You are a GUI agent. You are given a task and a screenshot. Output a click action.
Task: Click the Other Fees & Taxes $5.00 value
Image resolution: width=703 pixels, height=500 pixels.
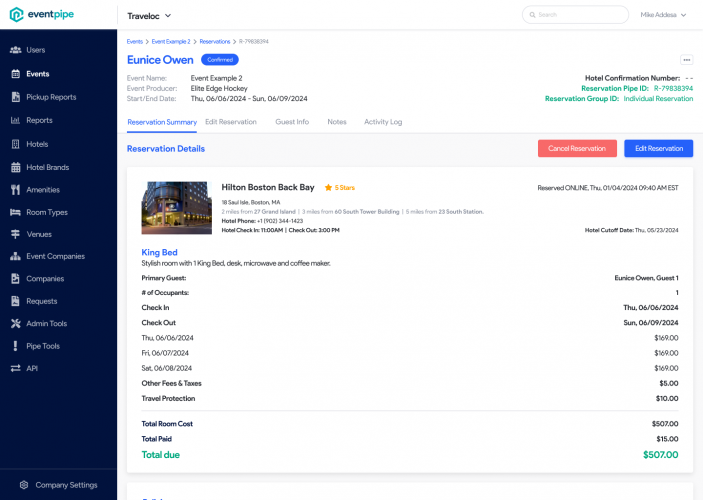[668, 383]
